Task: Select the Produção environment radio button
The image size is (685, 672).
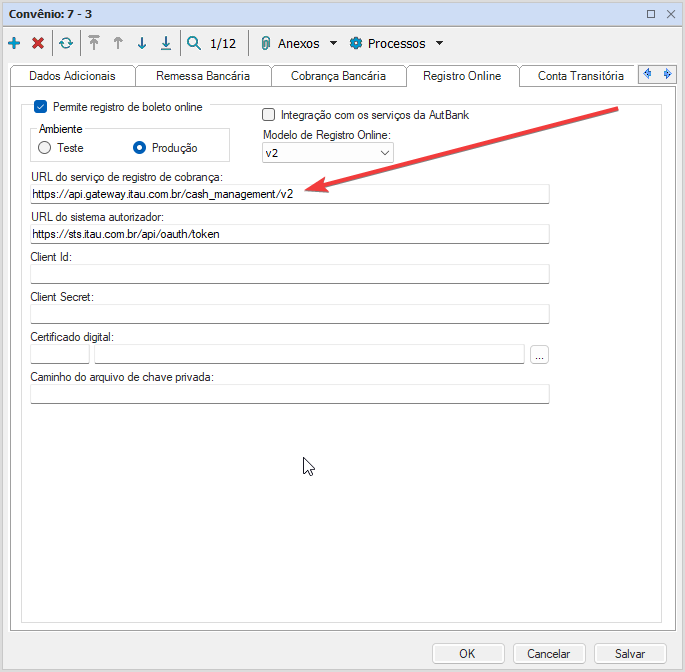Action: [139, 148]
